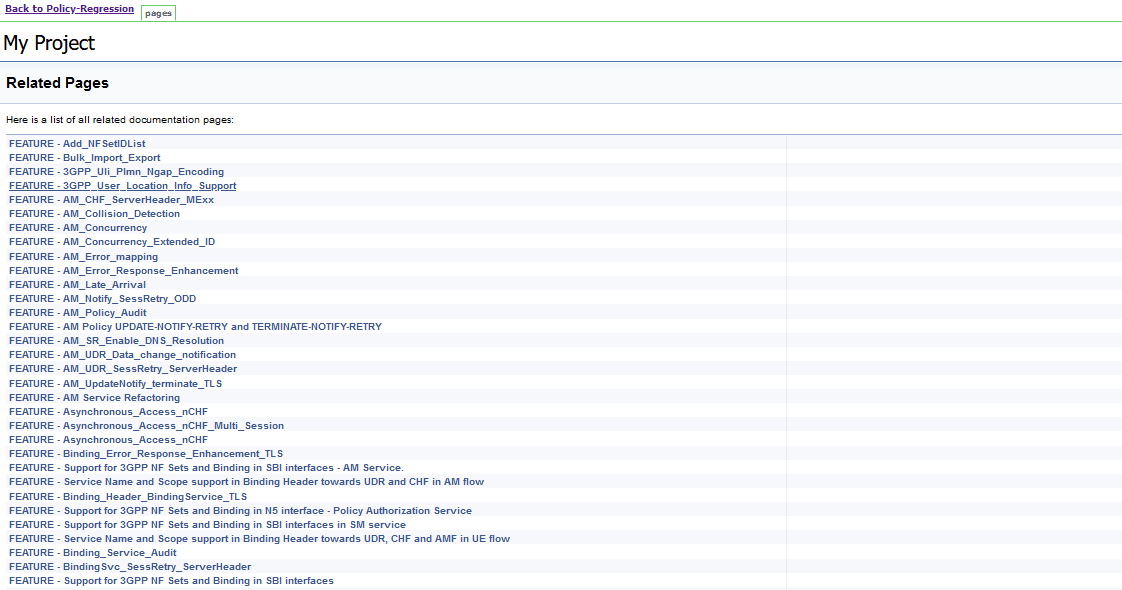View FEATURE - AM_Error_mapping documentation

point(82,256)
